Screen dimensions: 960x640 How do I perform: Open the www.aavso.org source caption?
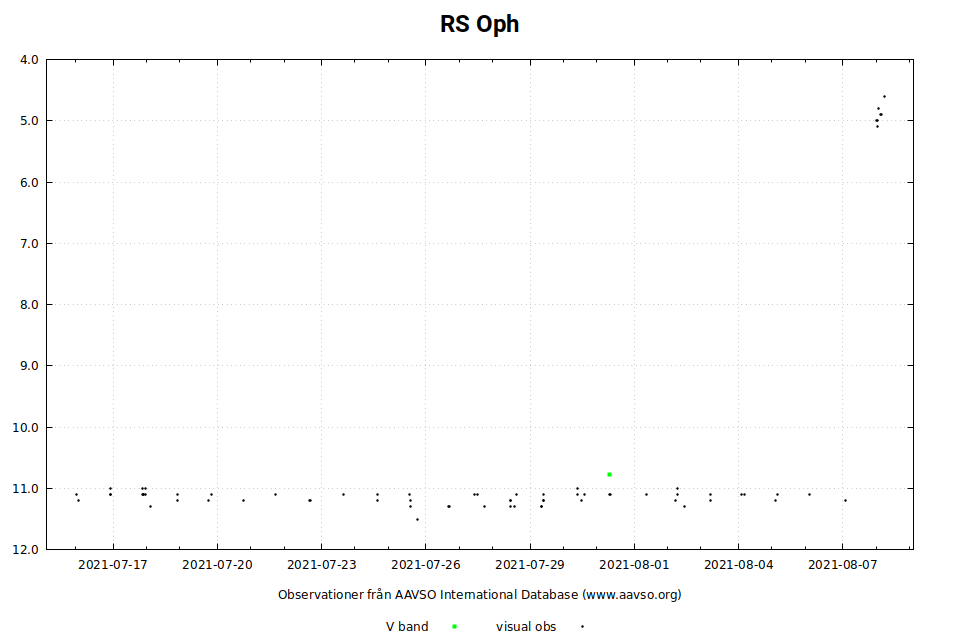480,595
